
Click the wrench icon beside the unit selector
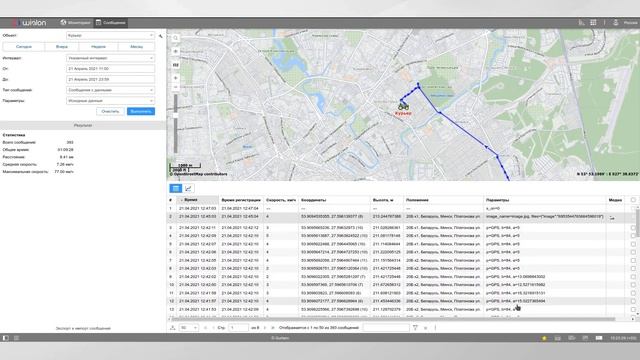(x=161, y=36)
